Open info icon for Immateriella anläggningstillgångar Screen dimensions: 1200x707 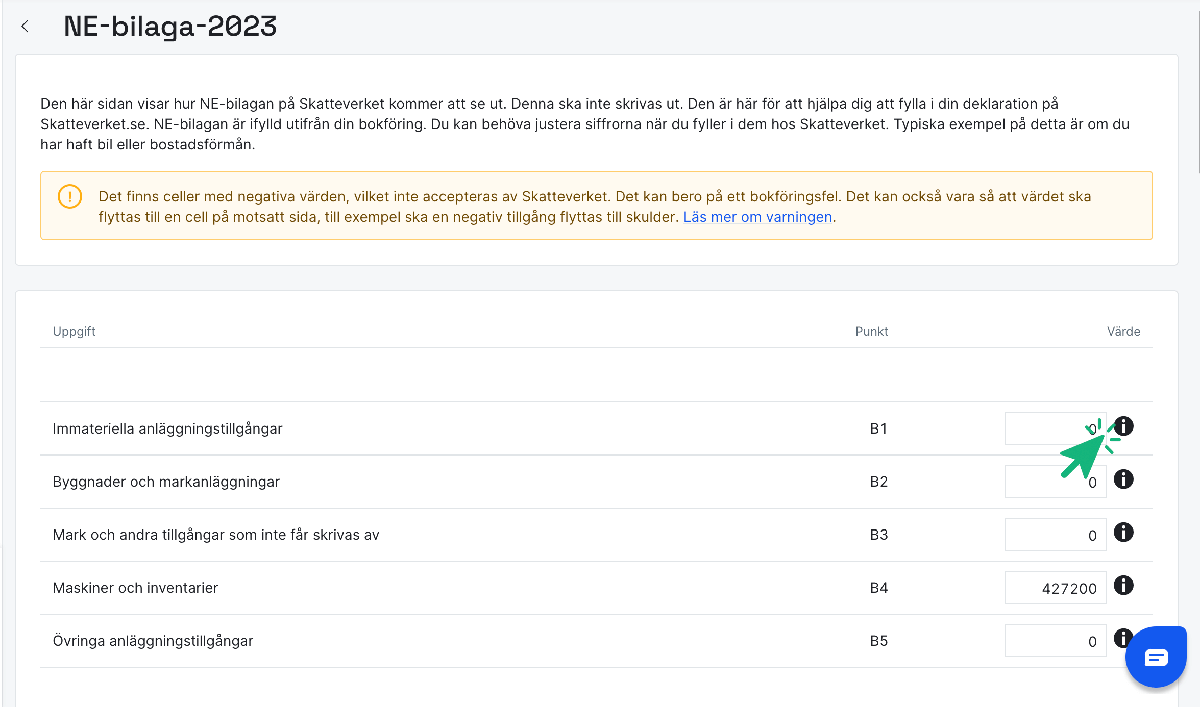point(1124,427)
